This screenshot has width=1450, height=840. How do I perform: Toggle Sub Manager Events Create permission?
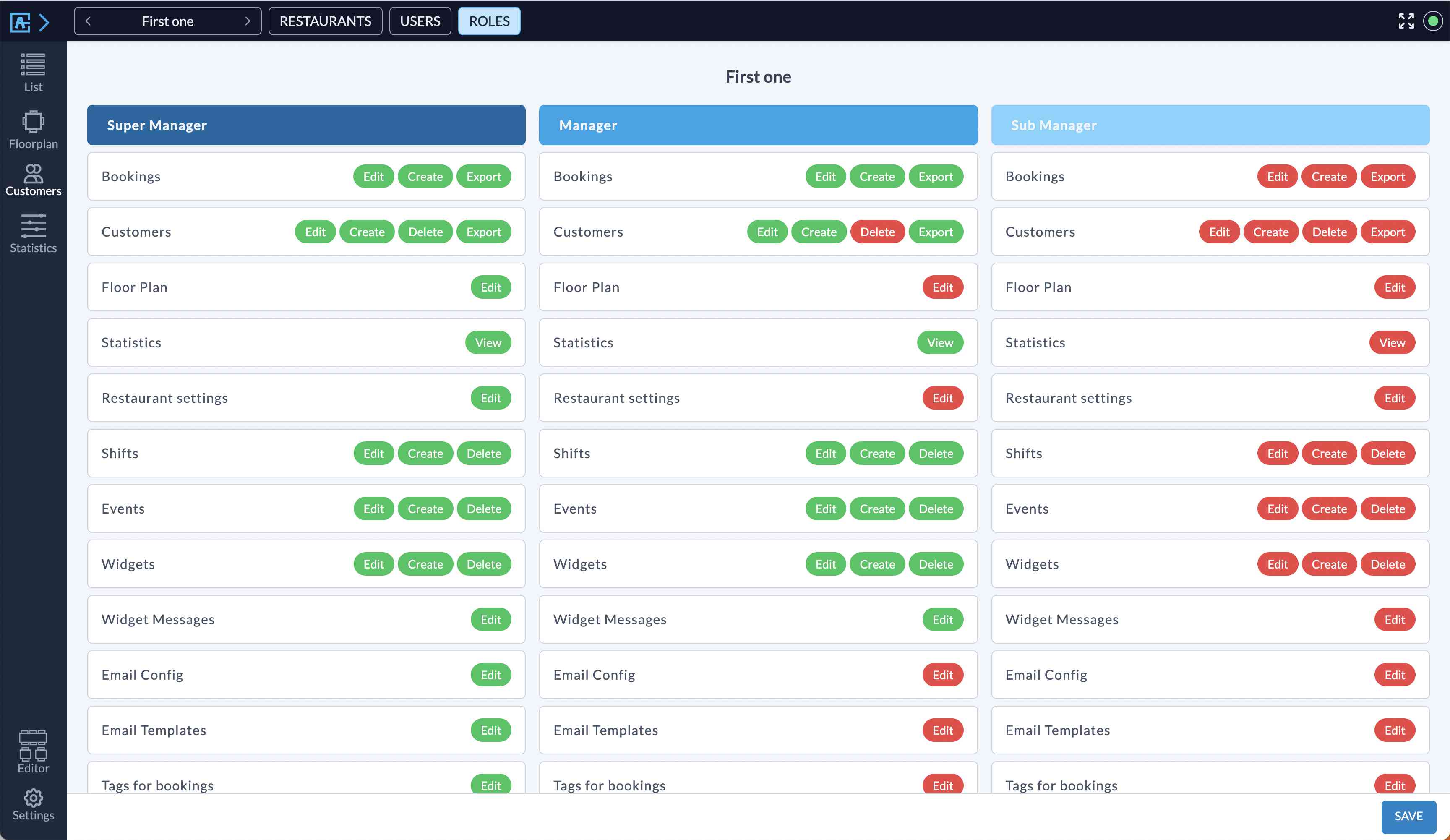[1329, 509]
